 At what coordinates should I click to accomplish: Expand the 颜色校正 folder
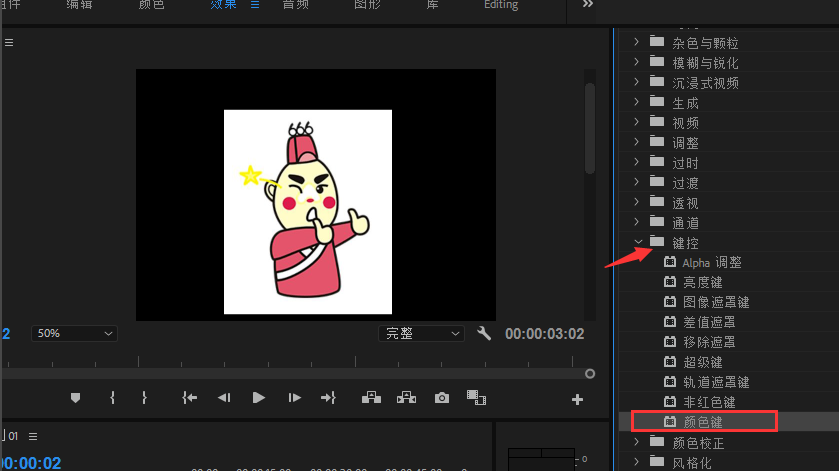637,442
